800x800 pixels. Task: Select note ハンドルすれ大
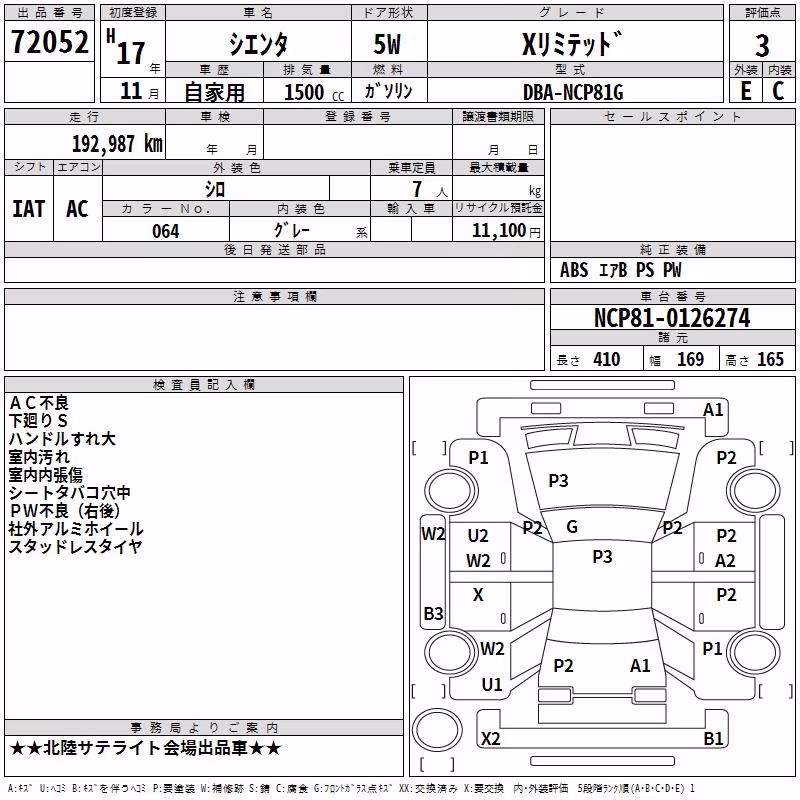[62, 439]
